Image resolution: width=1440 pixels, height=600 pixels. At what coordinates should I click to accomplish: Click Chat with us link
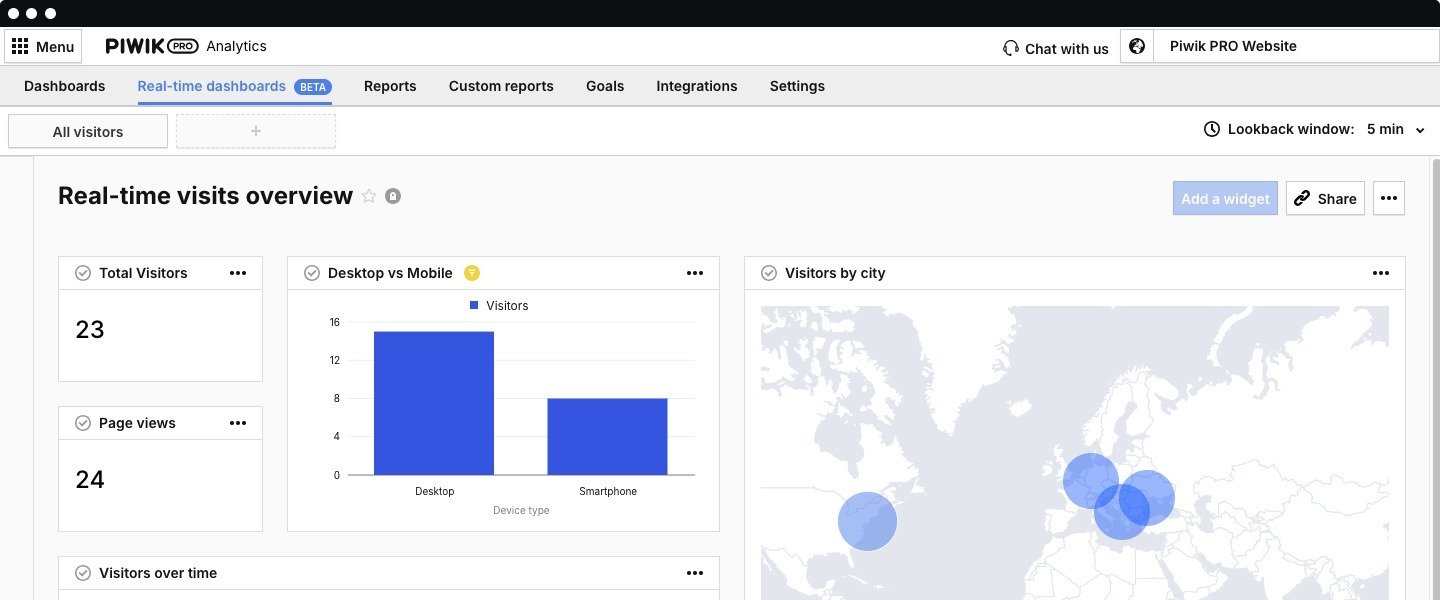(1056, 48)
